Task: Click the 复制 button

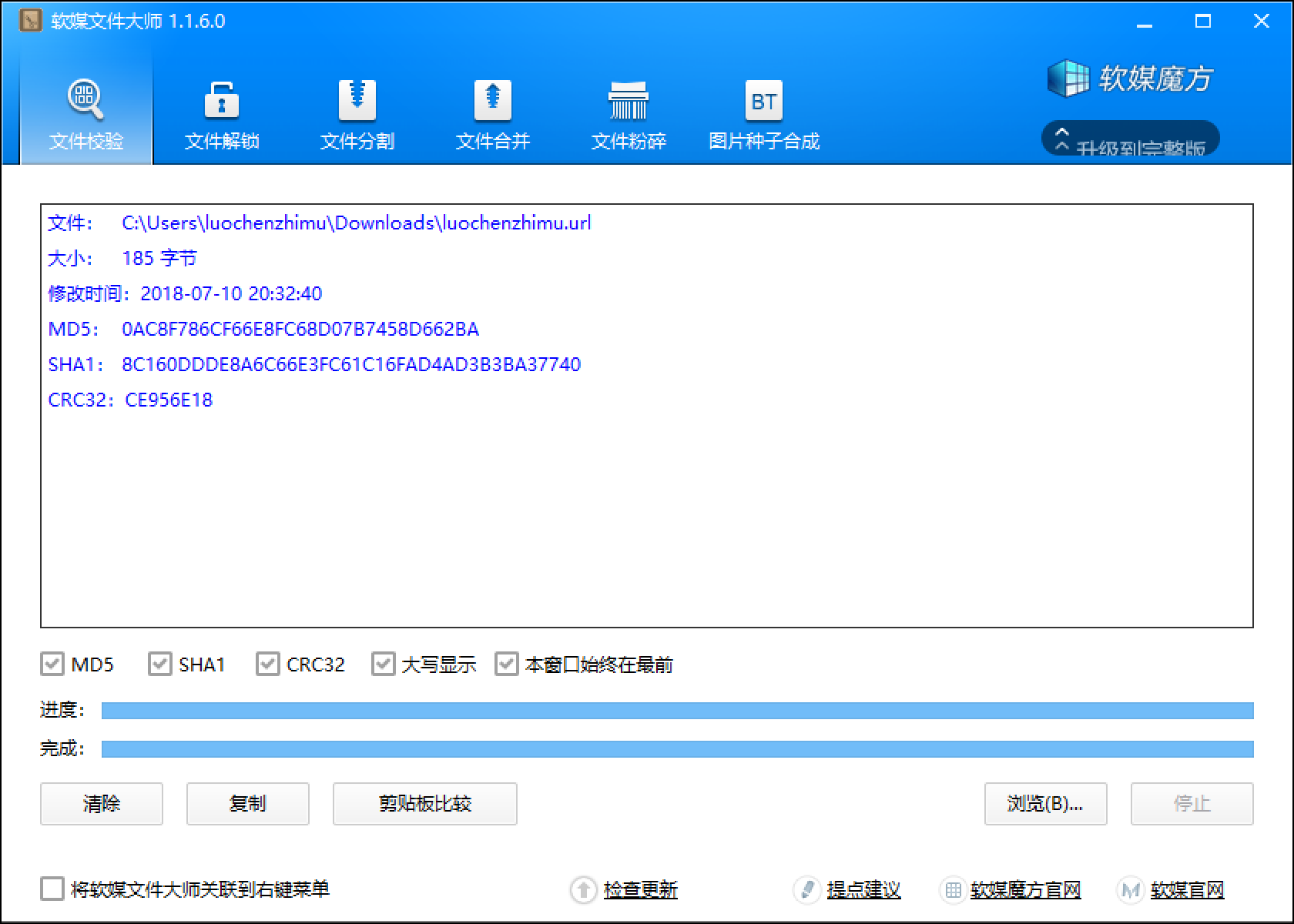Action: 247,804
